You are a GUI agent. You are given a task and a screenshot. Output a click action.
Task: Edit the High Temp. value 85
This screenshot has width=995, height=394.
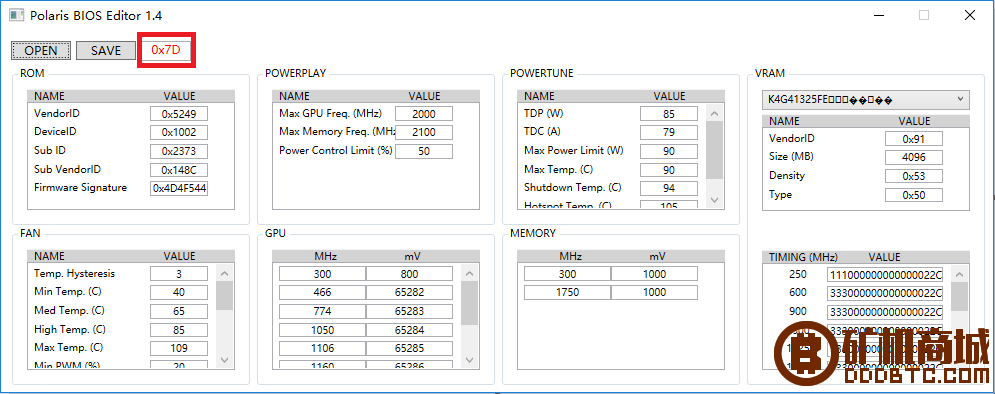pos(179,330)
